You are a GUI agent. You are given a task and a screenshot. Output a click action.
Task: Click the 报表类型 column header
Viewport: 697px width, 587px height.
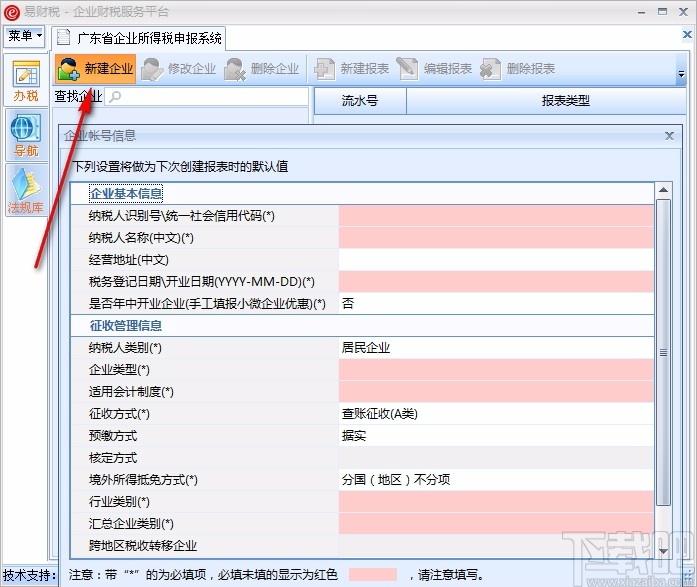coord(565,101)
